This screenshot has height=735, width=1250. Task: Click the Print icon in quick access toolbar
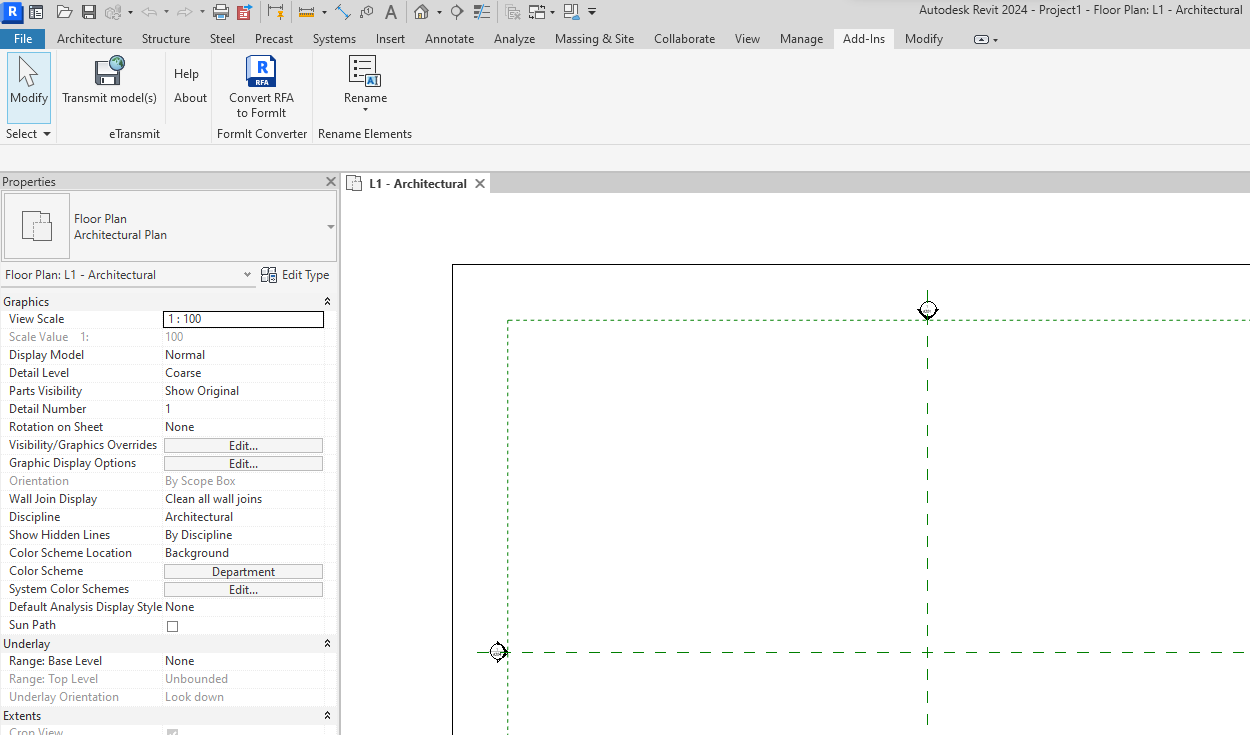[221, 12]
